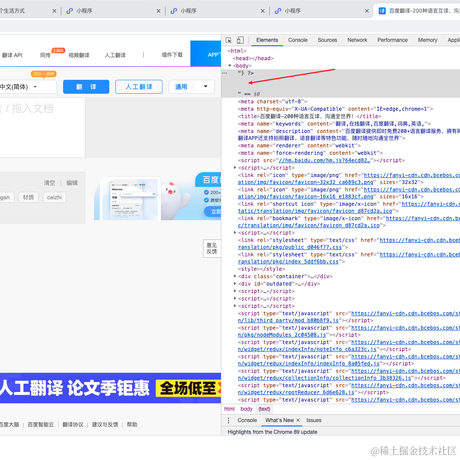The image size is (460, 460).
Task: Select the caizhi history tag
Action: pos(54,197)
